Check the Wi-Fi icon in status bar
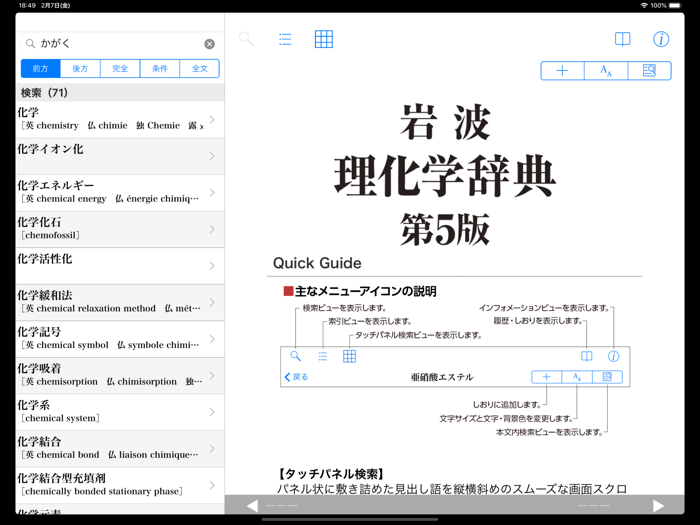The image size is (700, 525). pyautogui.click(x=644, y=5)
